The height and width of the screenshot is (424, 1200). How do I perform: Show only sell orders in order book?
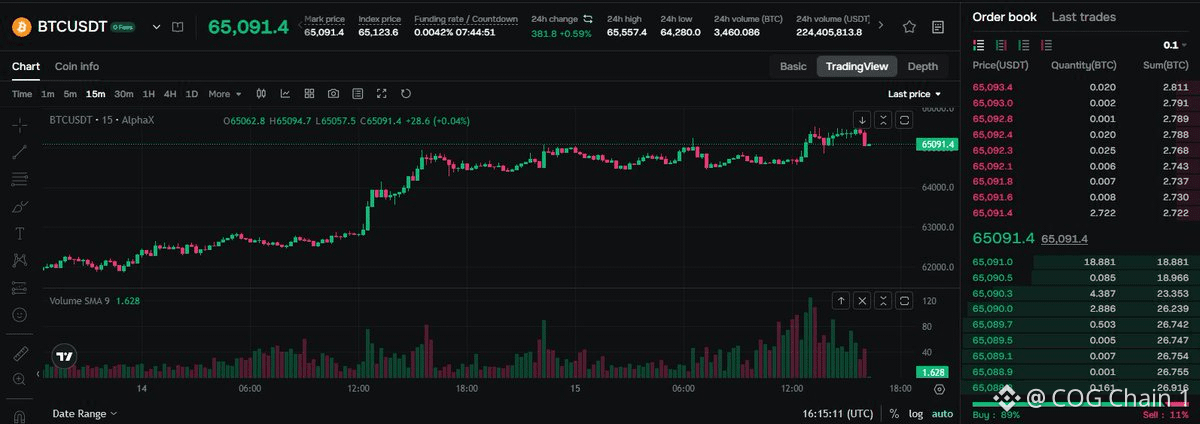tap(1047, 45)
